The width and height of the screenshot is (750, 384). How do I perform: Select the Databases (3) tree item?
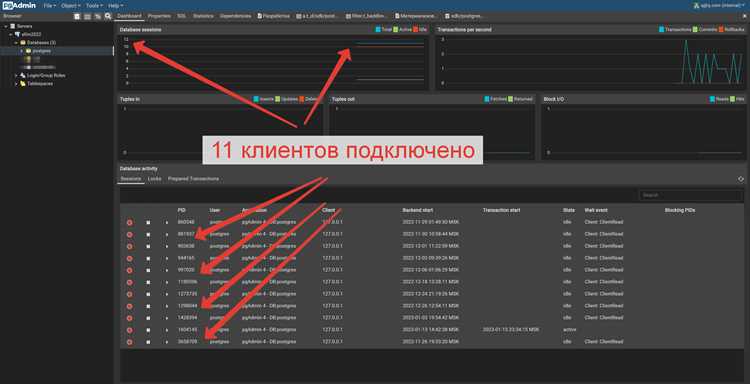click(x=41, y=43)
